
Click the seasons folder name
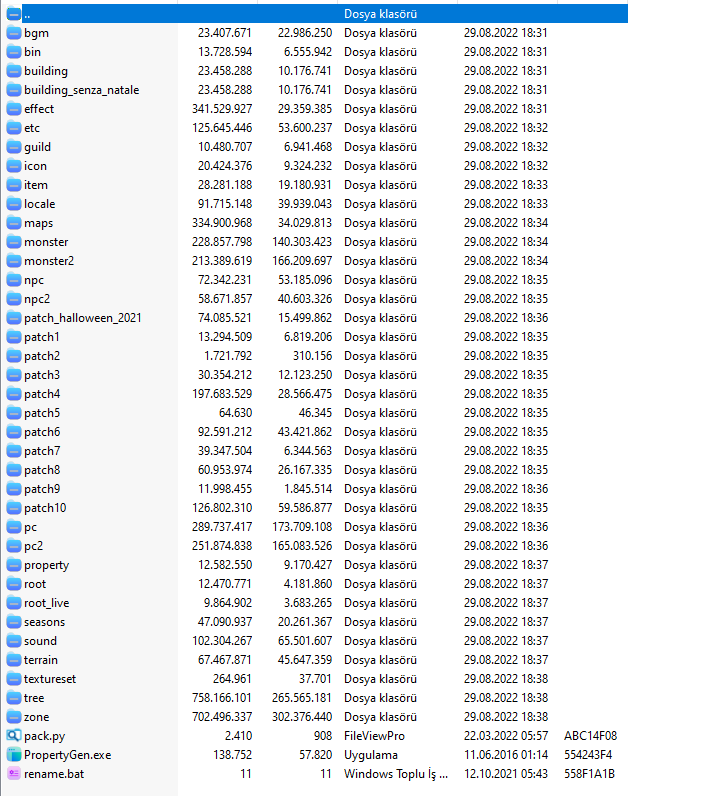pyautogui.click(x=45, y=622)
